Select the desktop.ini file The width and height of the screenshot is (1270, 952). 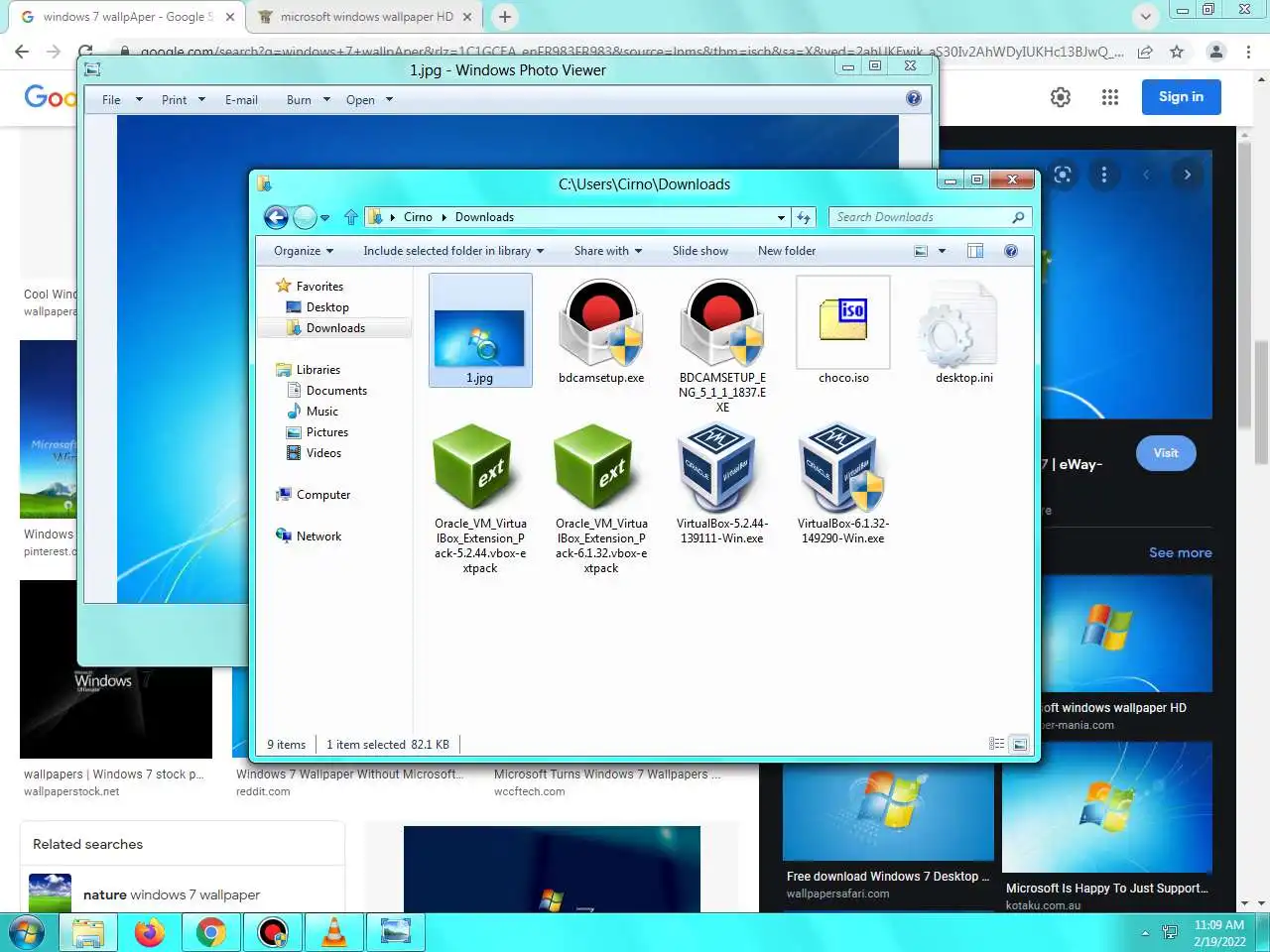point(964,332)
